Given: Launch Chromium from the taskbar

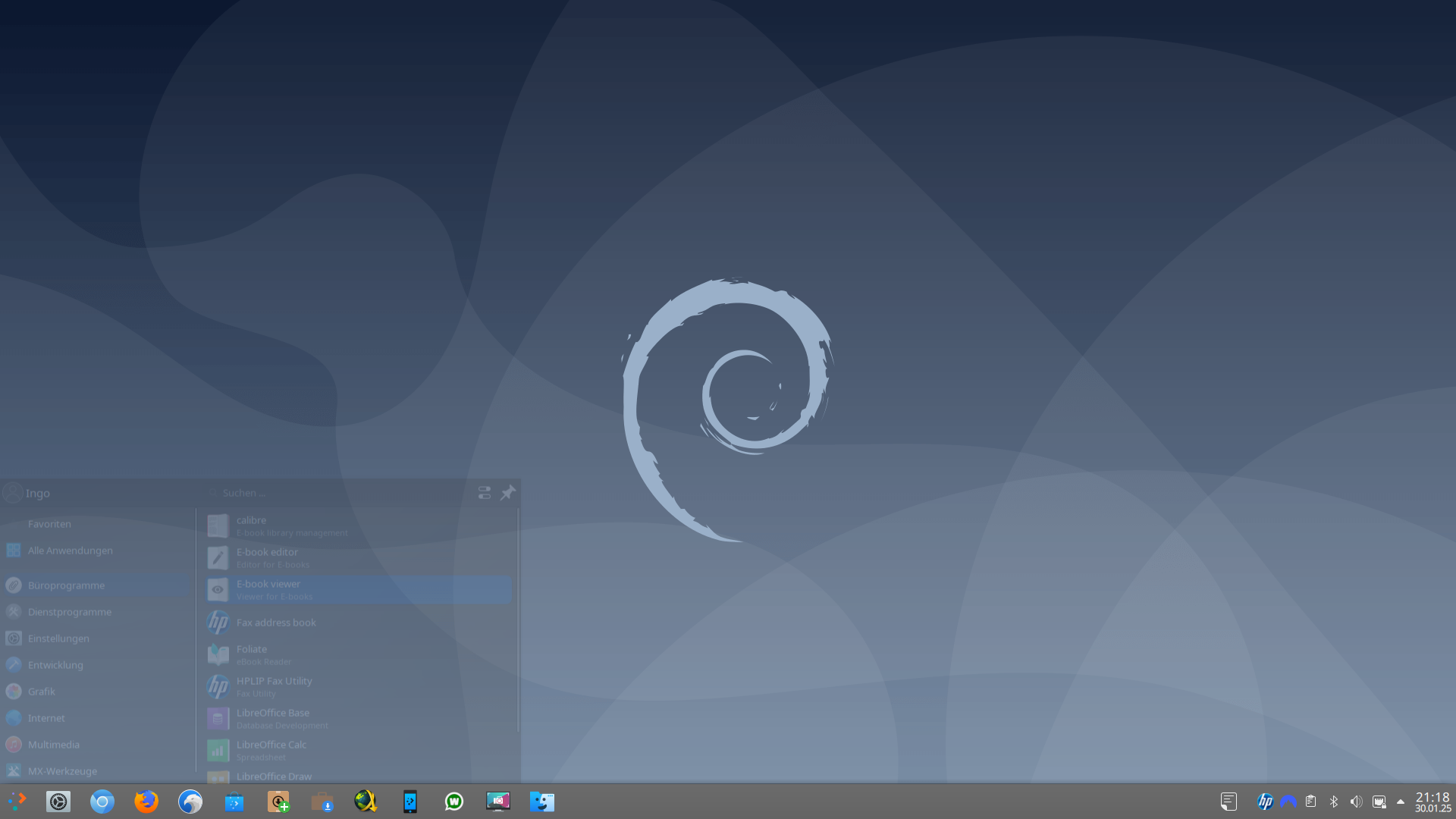Looking at the screenshot, I should tap(102, 802).
